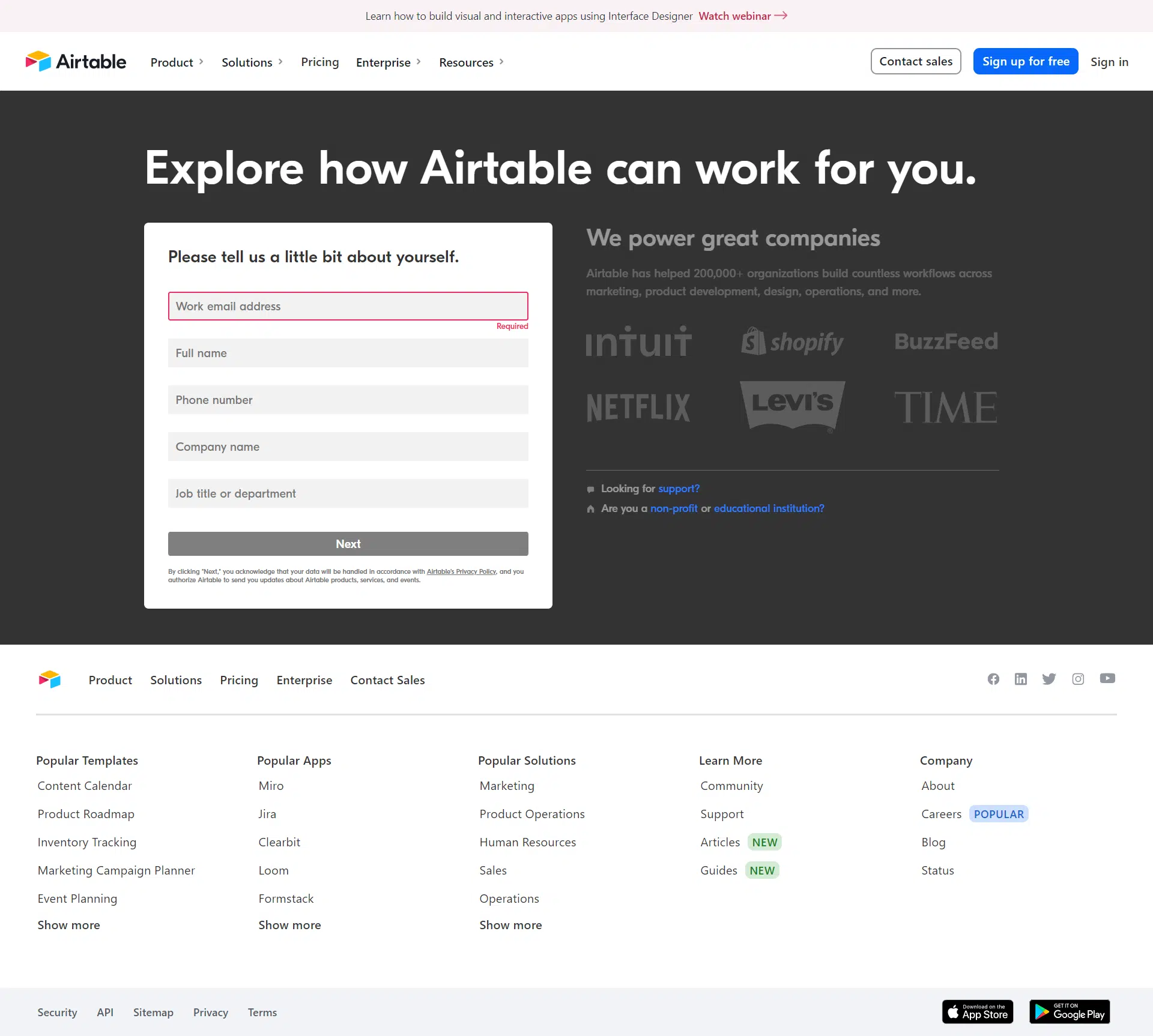Open the Content Calendar template link

click(x=85, y=786)
